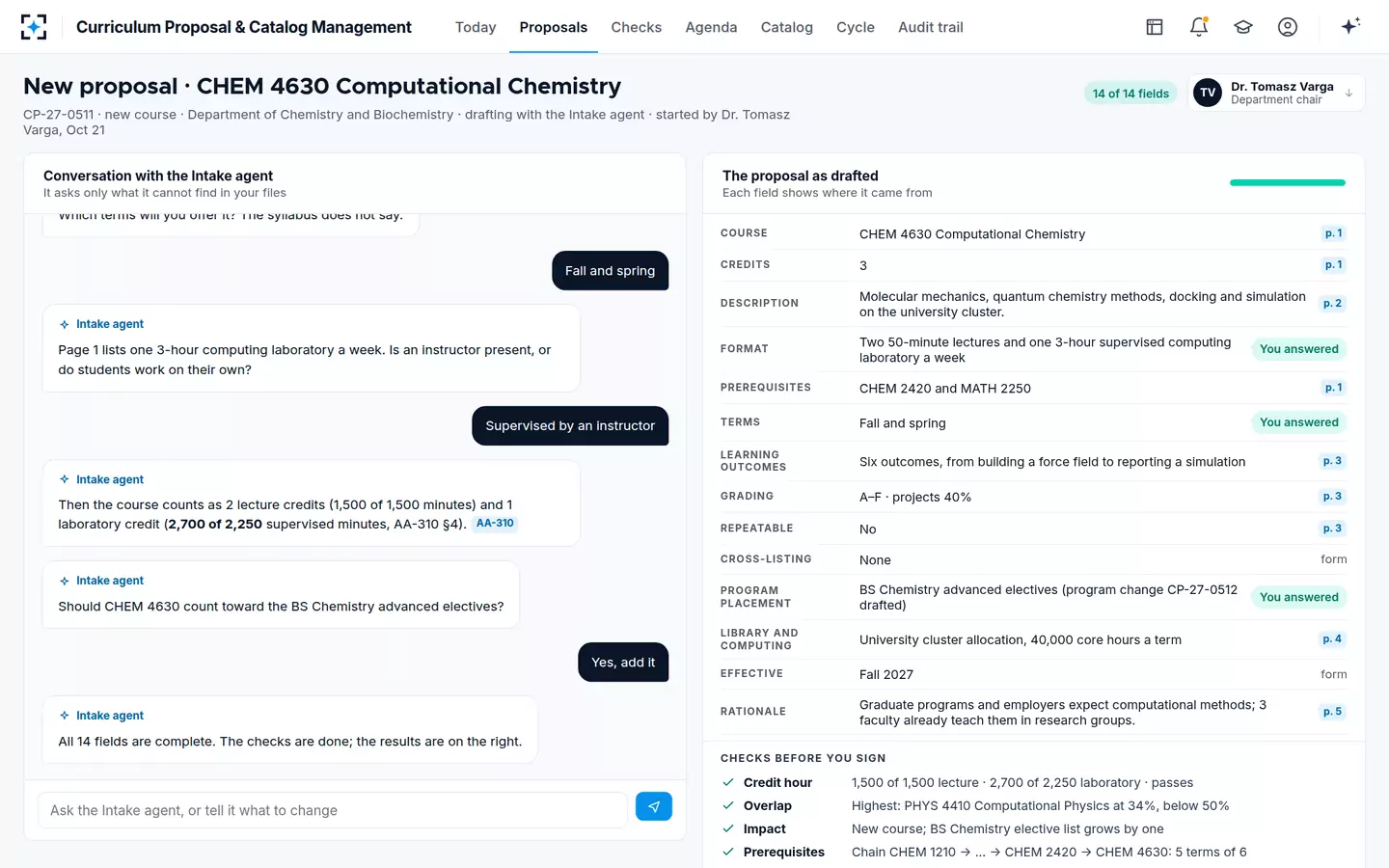This screenshot has width=1389, height=868.
Task: Click the Overlap check mark icon
Action: click(728, 805)
